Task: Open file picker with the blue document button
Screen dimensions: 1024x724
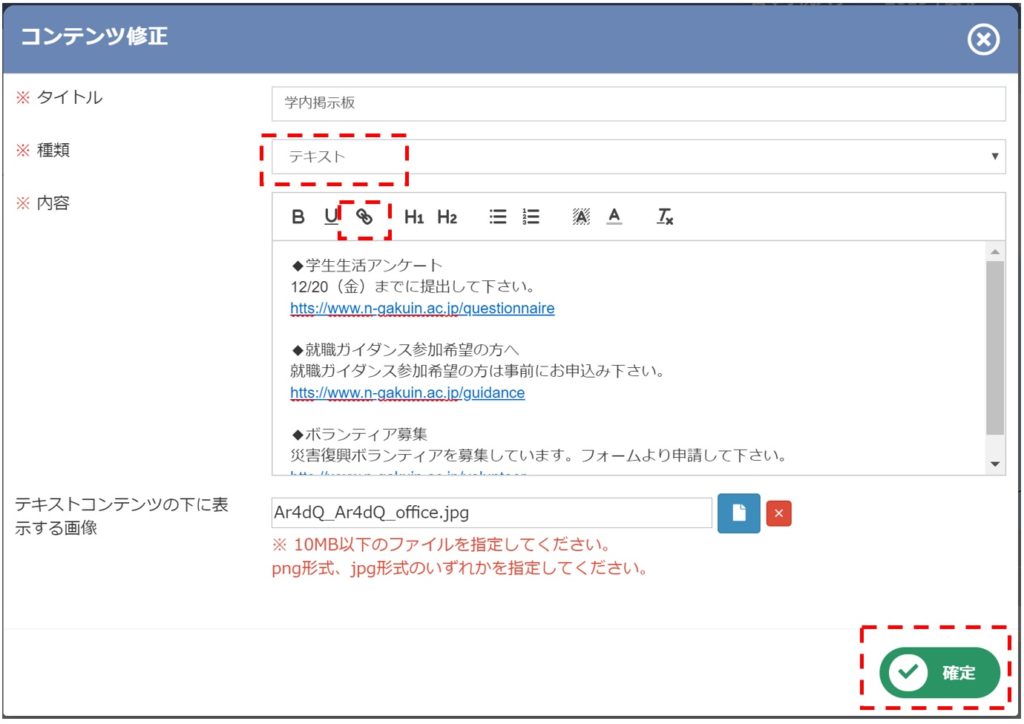Action: [739, 513]
